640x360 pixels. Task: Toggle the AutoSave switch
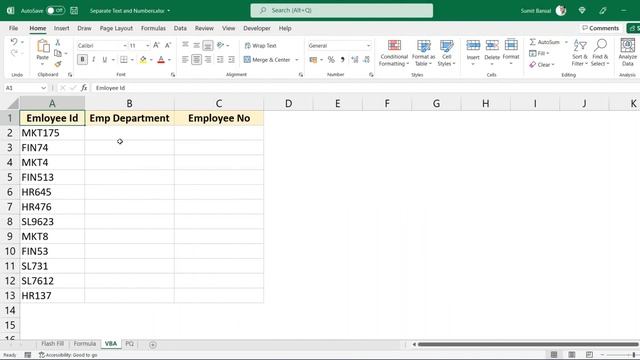[55, 11]
